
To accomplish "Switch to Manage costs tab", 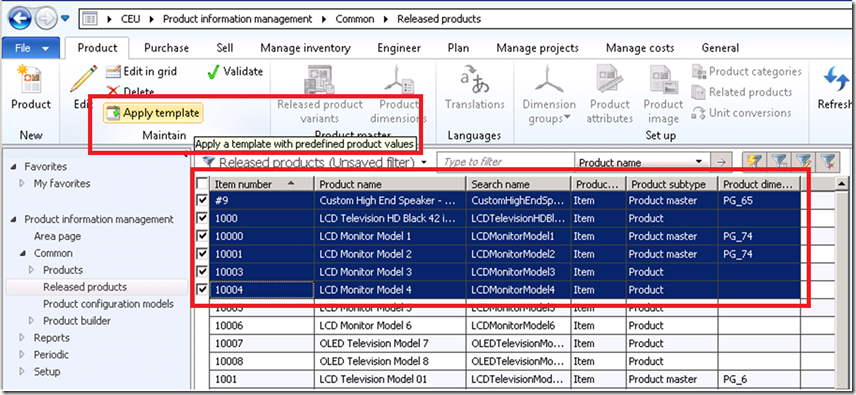I will (640, 48).
